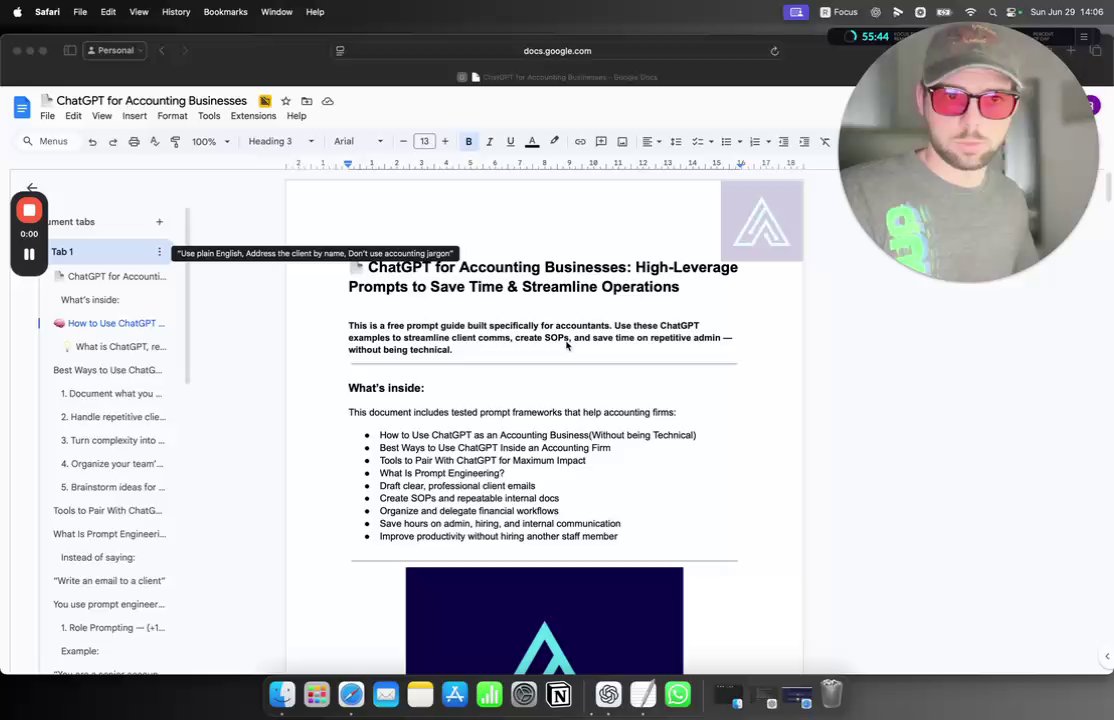This screenshot has width=1114, height=720.
Task: Open Finder from the Dock
Action: click(282, 694)
